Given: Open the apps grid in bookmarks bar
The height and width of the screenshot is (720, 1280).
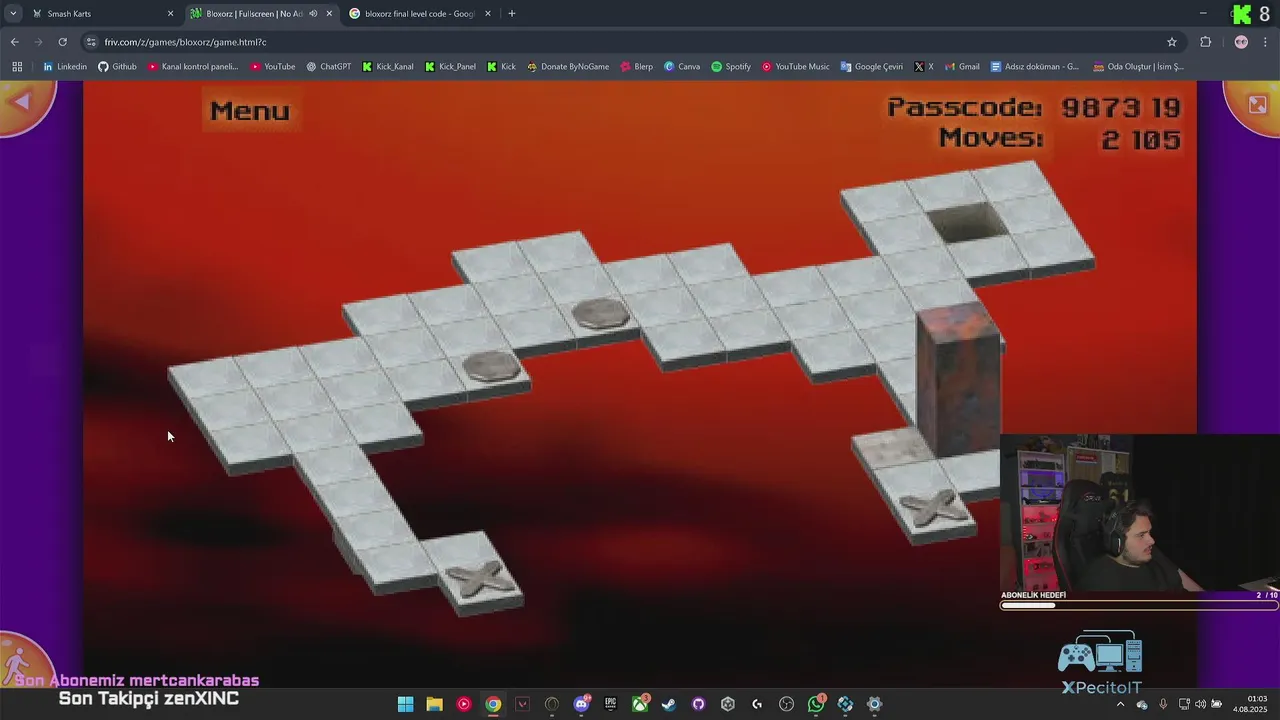Looking at the screenshot, I should coord(17,67).
